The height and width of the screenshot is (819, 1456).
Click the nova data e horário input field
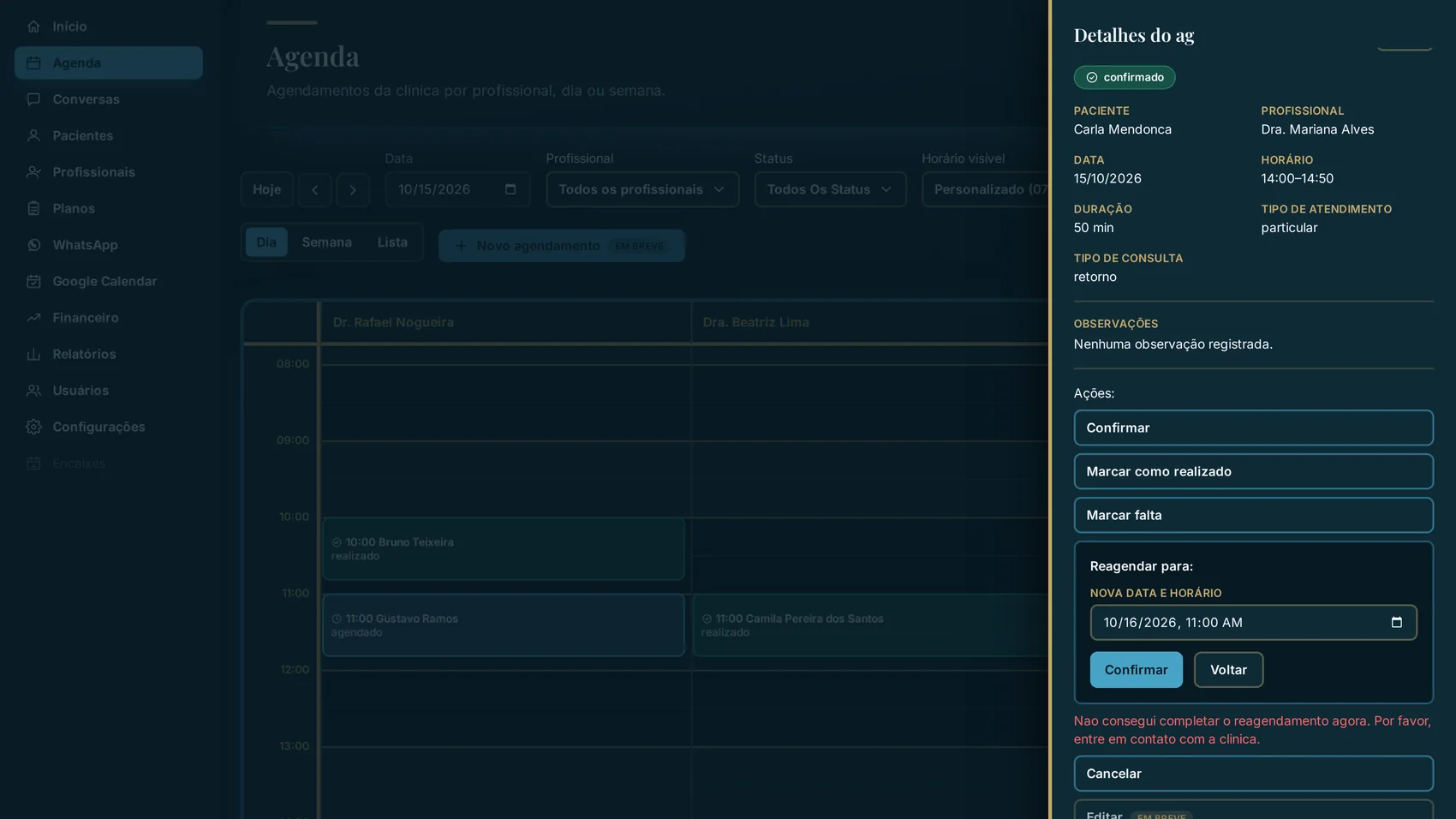pyautogui.click(x=1253, y=623)
